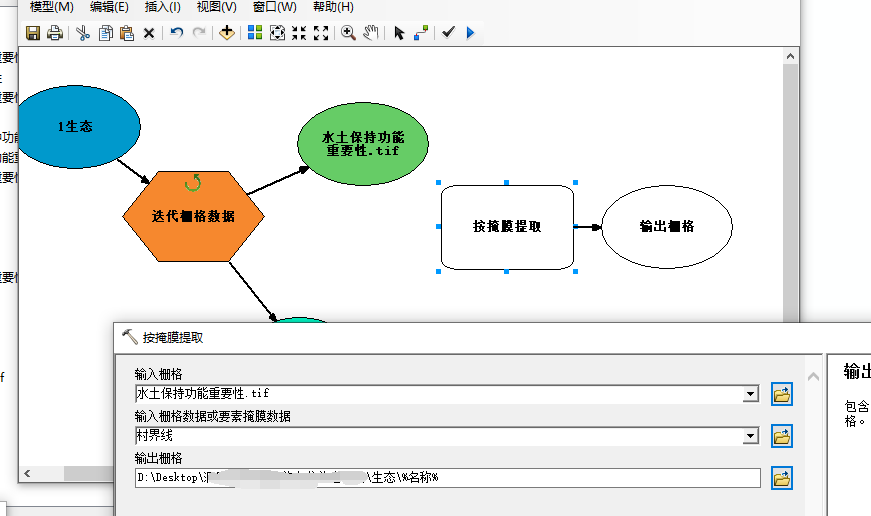Save the model with the floppy icon

click(x=33, y=33)
